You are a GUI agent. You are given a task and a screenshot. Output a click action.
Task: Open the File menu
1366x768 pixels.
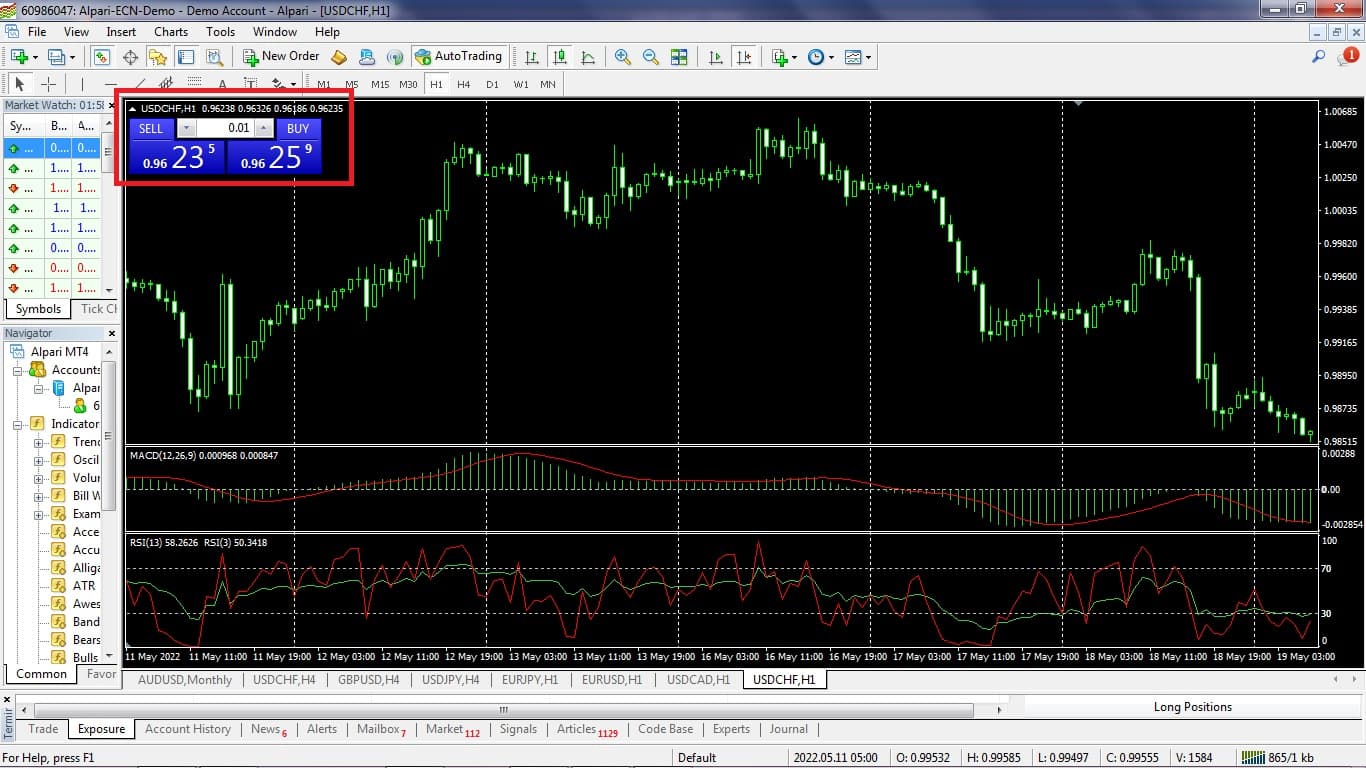pyautogui.click(x=37, y=31)
